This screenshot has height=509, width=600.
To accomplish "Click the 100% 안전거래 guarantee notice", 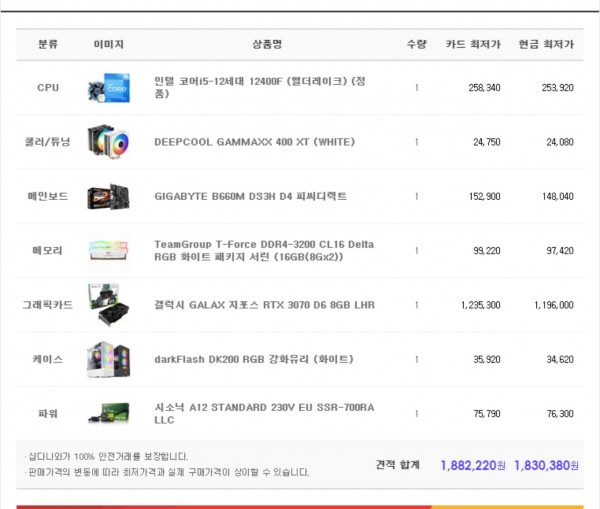I will [108, 457].
